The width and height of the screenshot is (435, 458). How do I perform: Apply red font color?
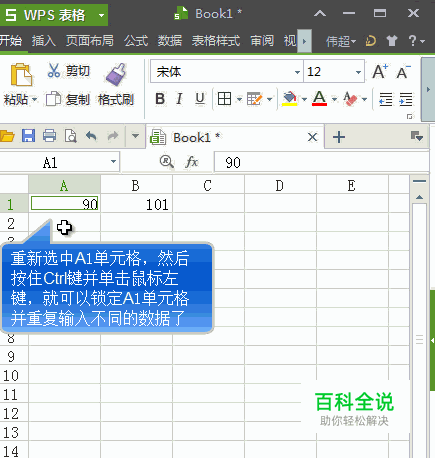(x=319, y=99)
